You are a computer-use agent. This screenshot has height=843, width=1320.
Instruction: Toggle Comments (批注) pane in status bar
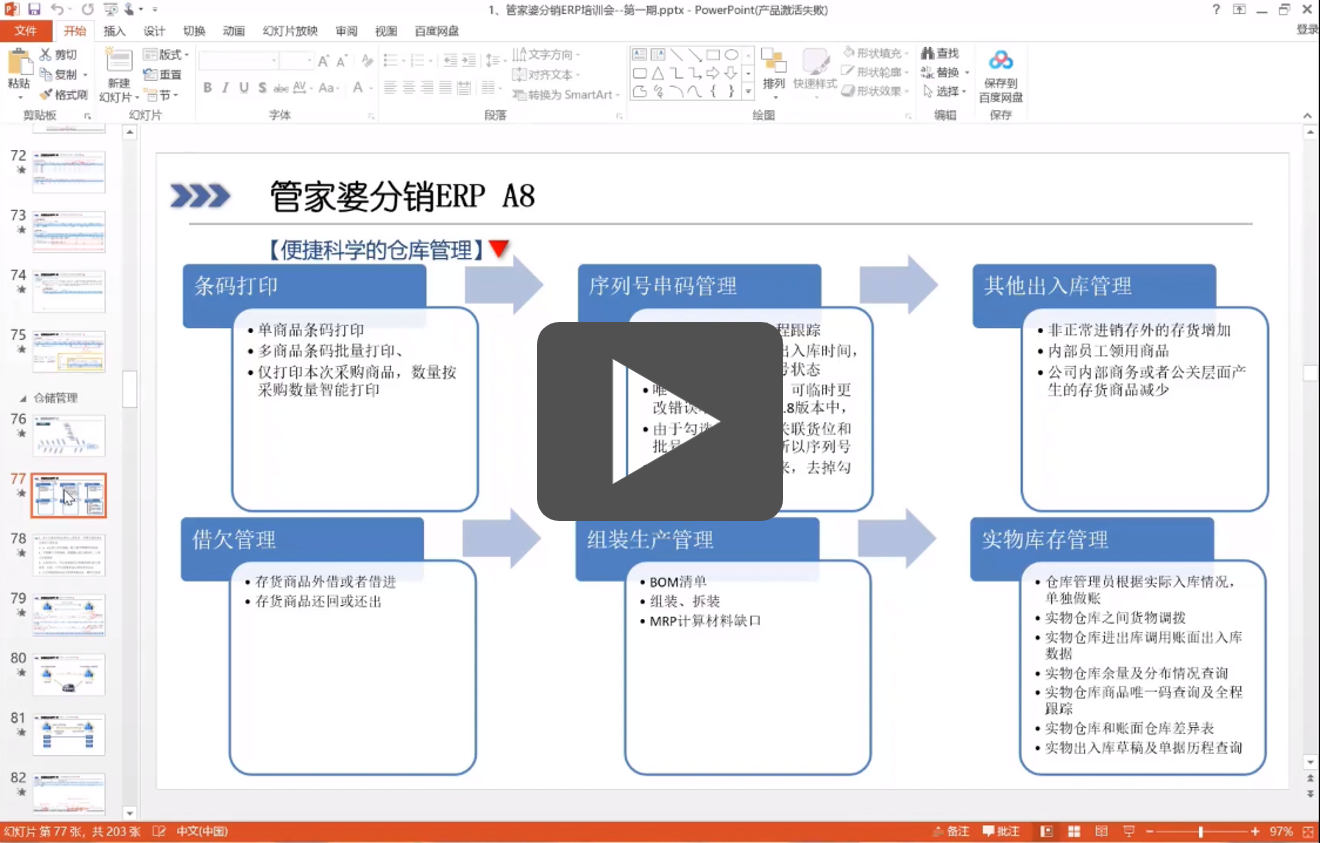tap(1001, 832)
